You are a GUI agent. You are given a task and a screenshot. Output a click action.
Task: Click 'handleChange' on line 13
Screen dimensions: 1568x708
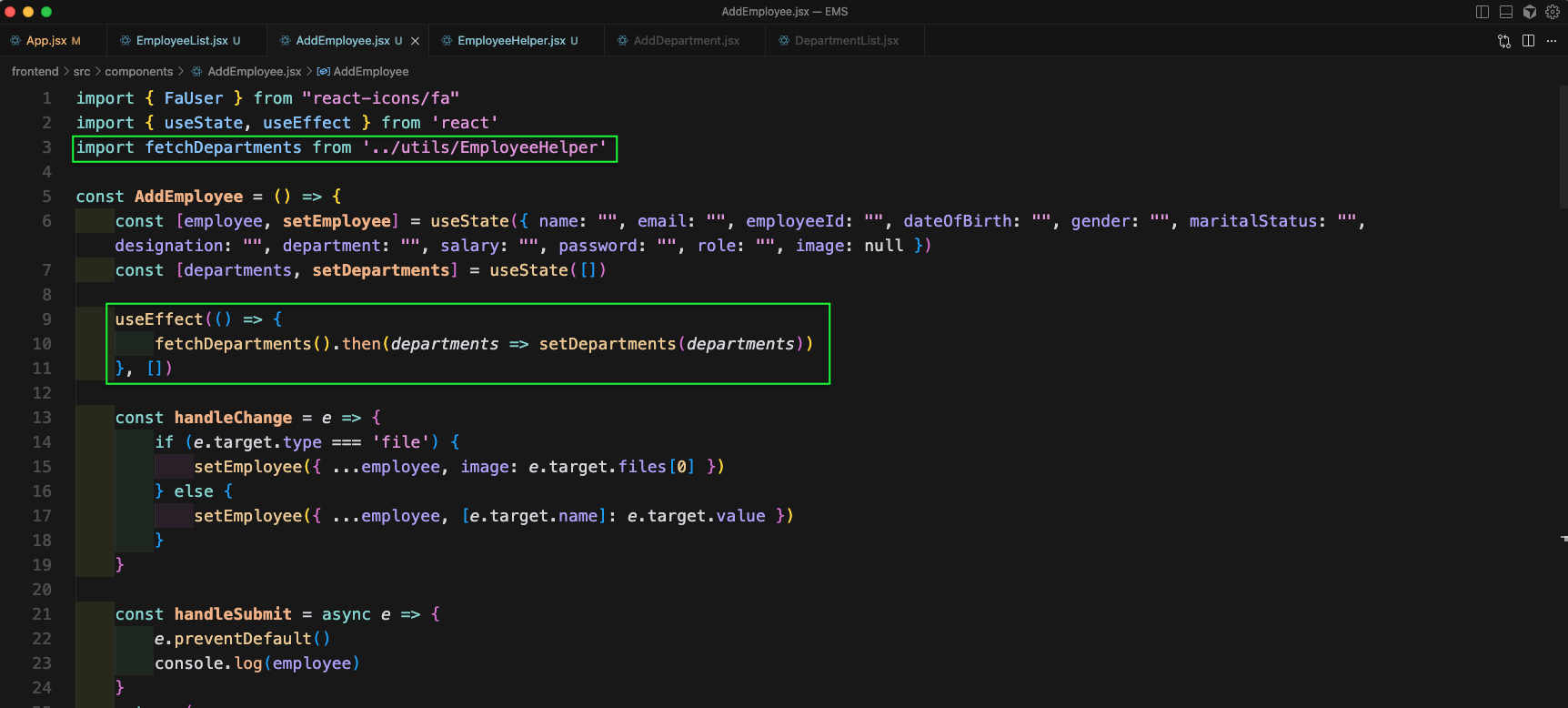(x=233, y=418)
